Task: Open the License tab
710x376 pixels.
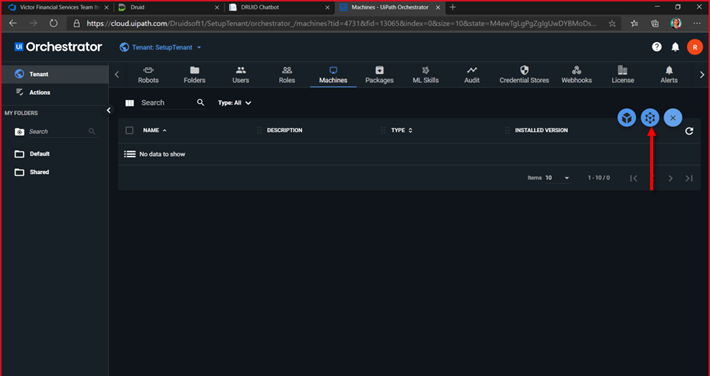Action: click(623, 75)
